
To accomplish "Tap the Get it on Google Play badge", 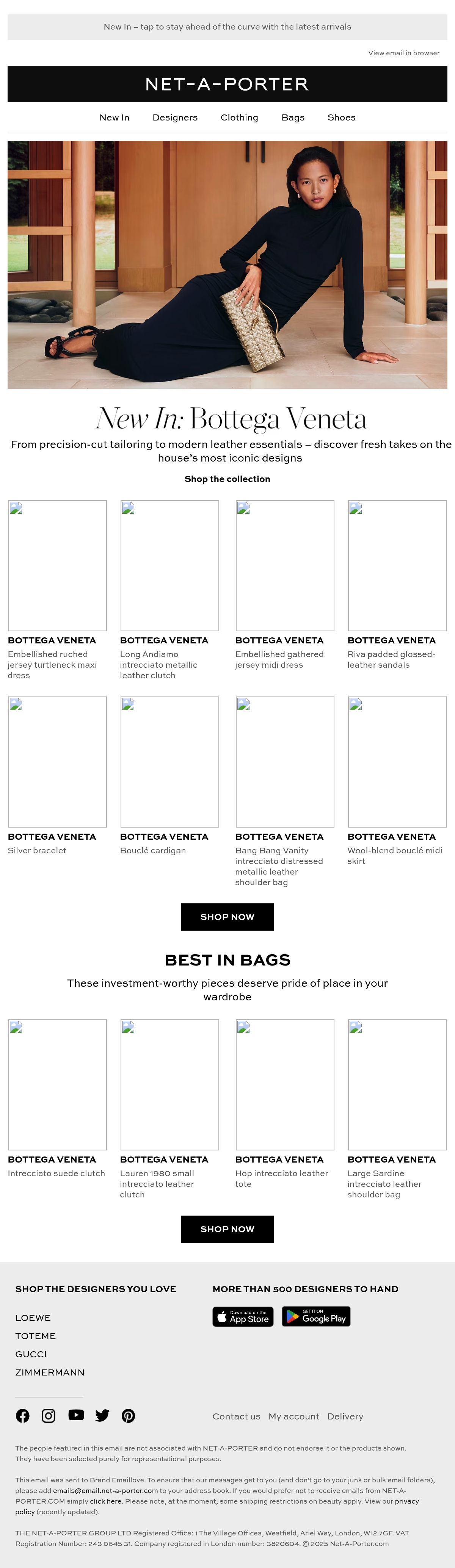I will coord(316,1317).
